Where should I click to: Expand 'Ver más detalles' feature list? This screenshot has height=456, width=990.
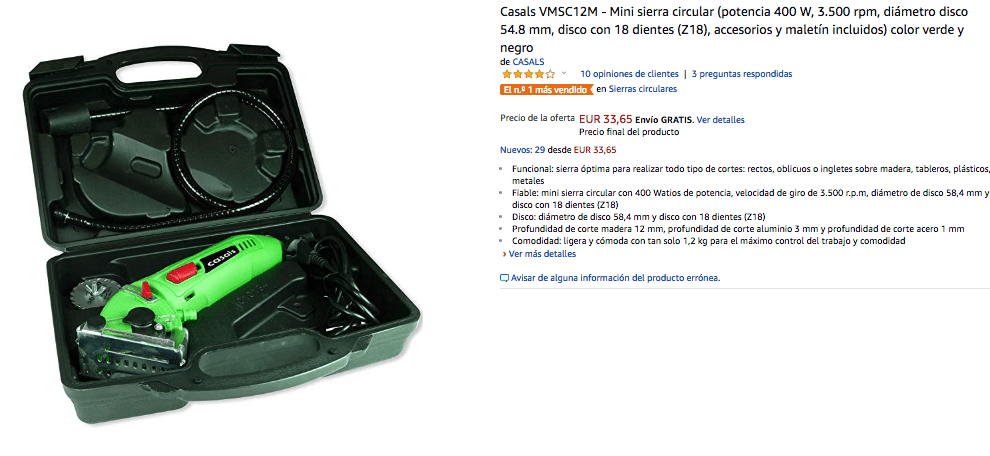click(x=542, y=254)
